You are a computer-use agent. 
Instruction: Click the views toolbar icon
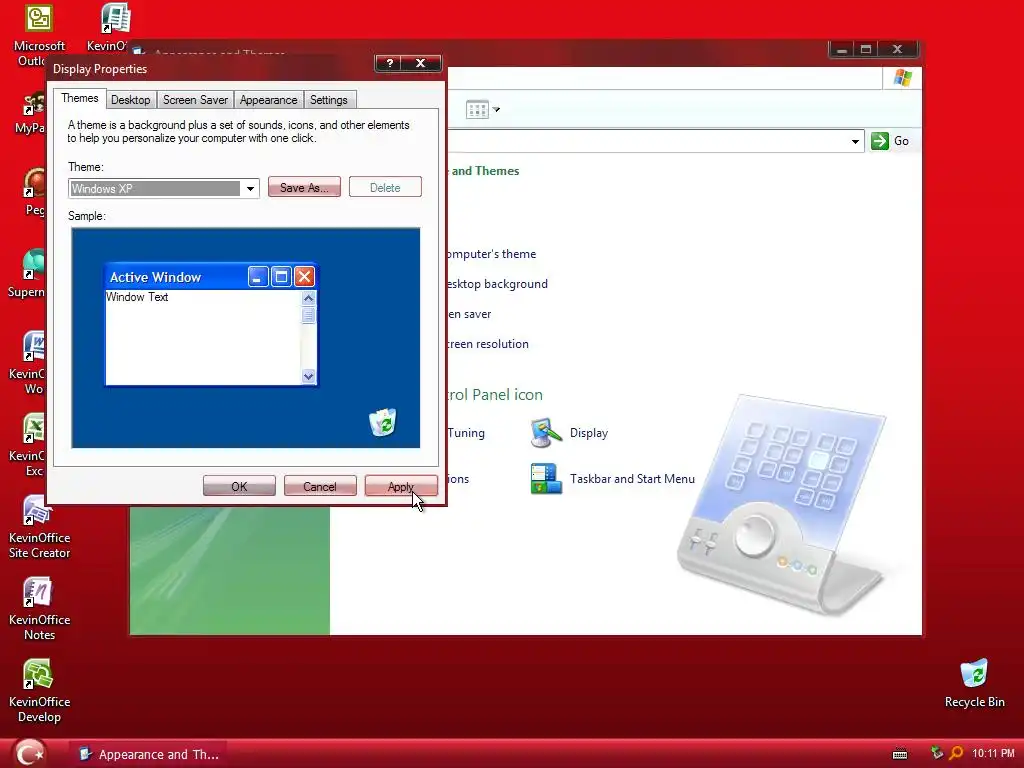coord(477,110)
